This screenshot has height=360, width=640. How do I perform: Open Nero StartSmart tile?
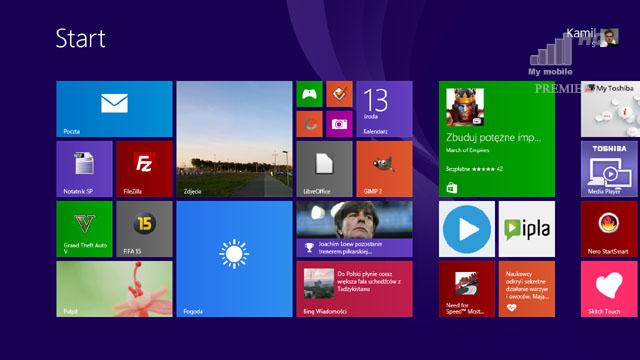[609, 229]
